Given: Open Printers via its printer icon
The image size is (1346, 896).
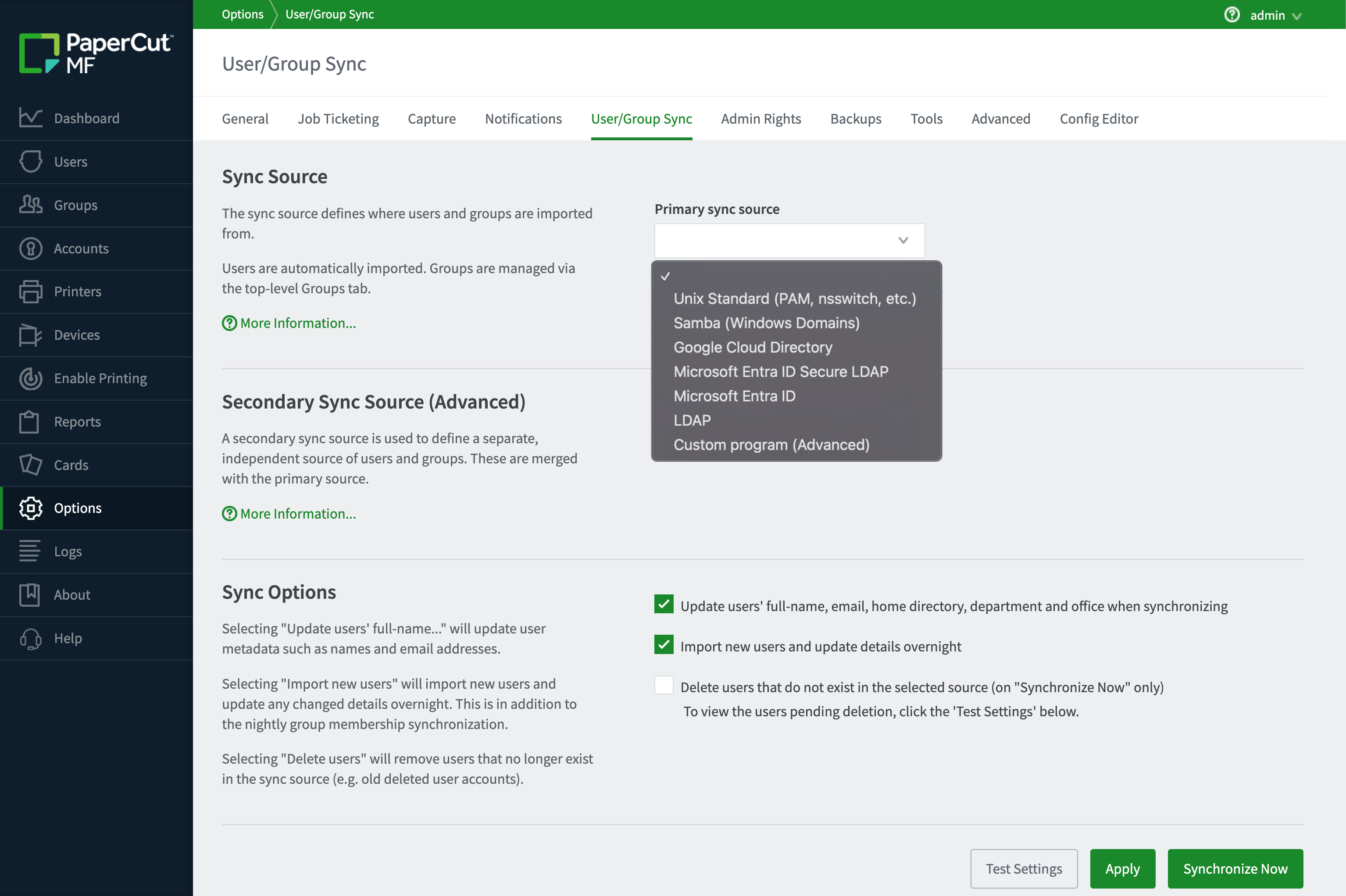Looking at the screenshot, I should (30, 292).
